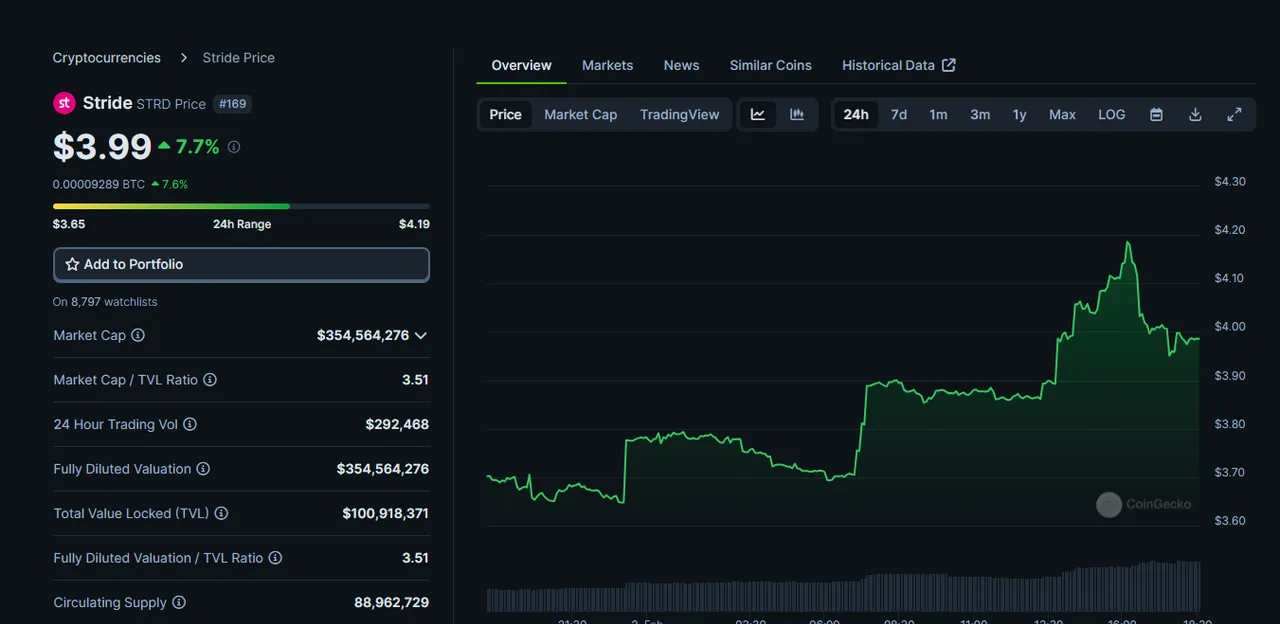Click Stride Price breadcrumb

238,58
